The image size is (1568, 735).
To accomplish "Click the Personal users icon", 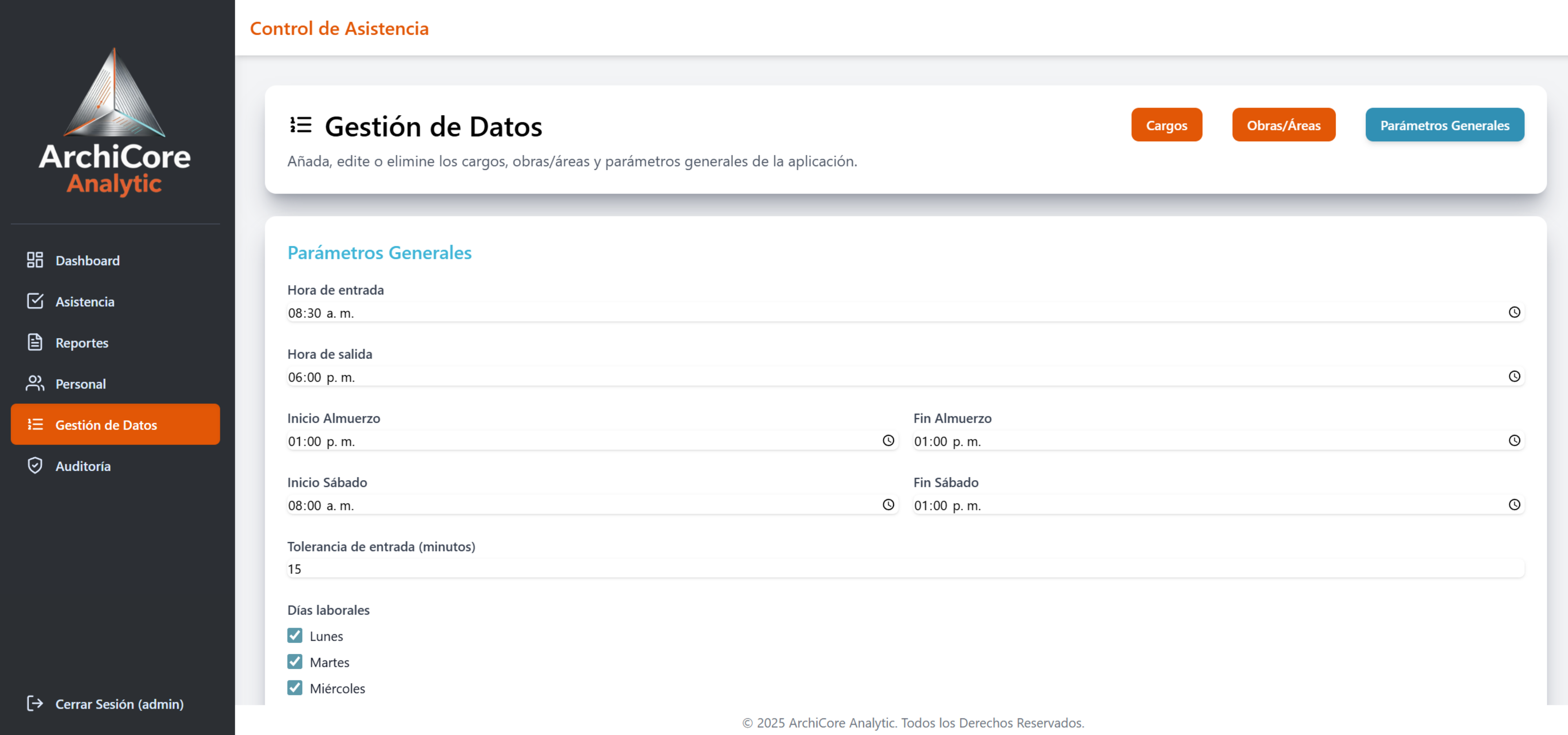I will [x=35, y=383].
